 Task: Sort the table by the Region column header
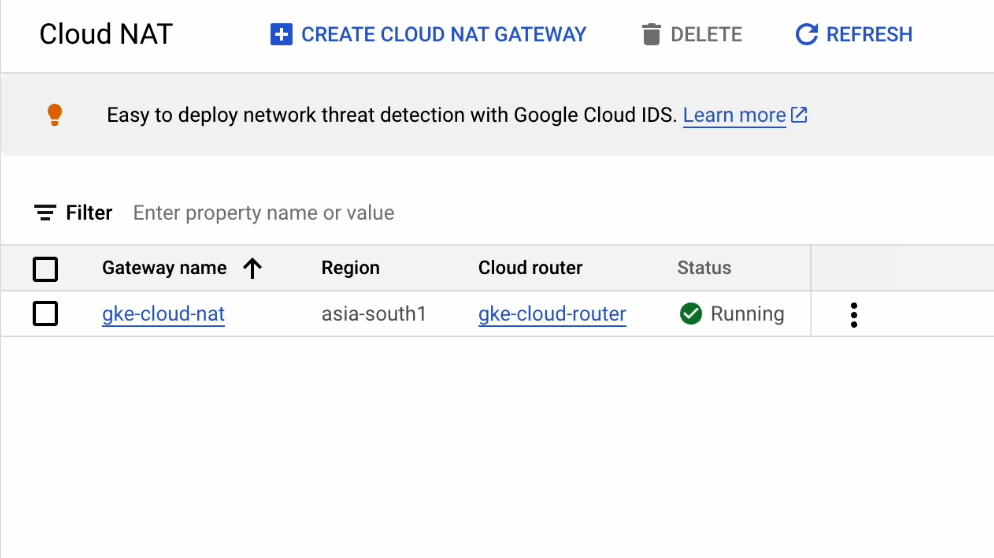(350, 268)
